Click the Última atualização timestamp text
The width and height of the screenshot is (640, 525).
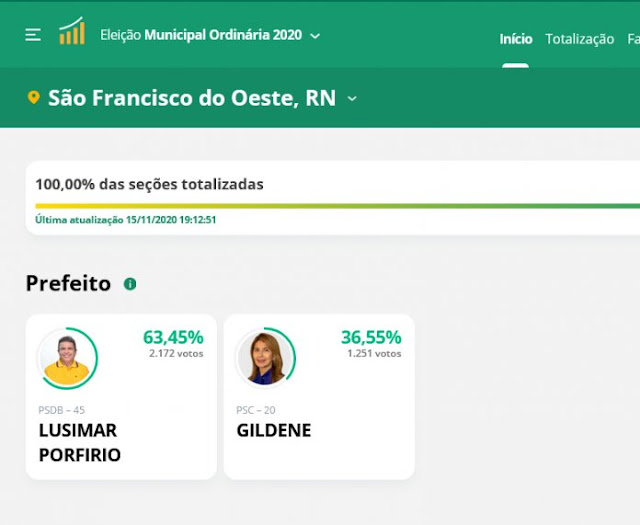coord(126,220)
